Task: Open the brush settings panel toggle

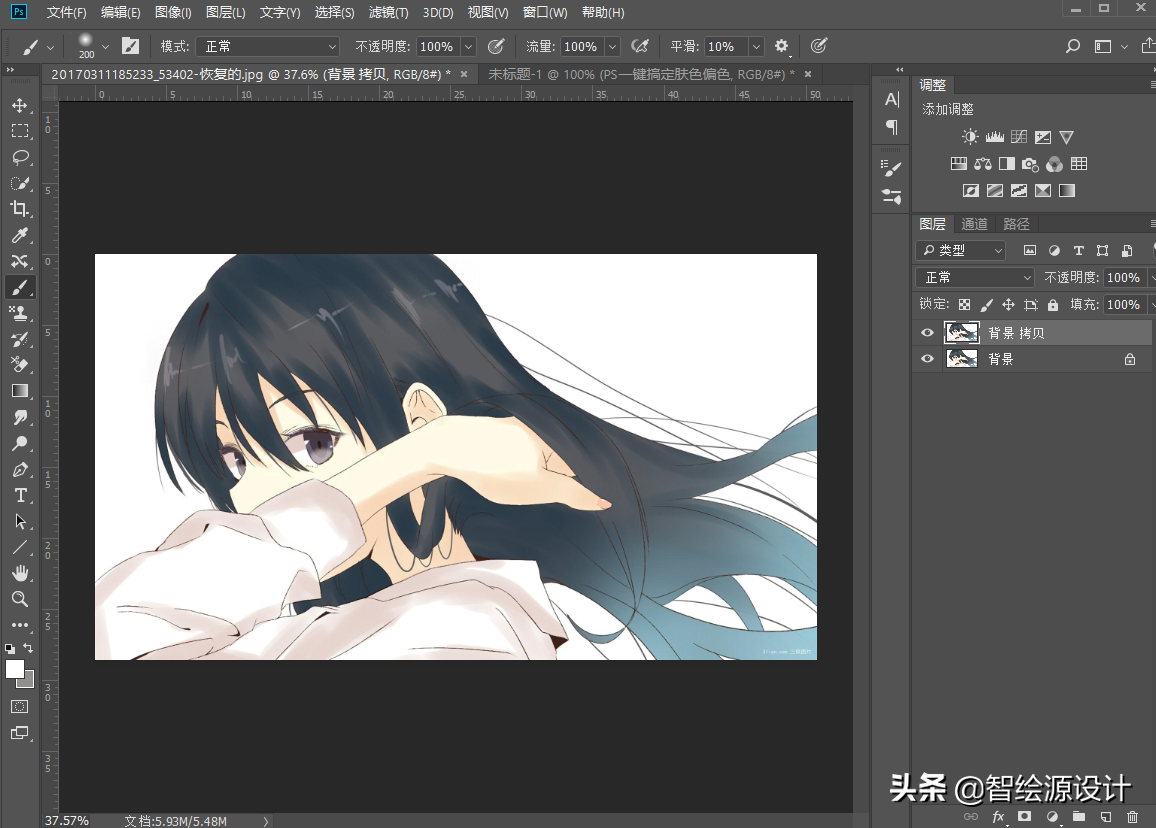Action: [x=130, y=46]
